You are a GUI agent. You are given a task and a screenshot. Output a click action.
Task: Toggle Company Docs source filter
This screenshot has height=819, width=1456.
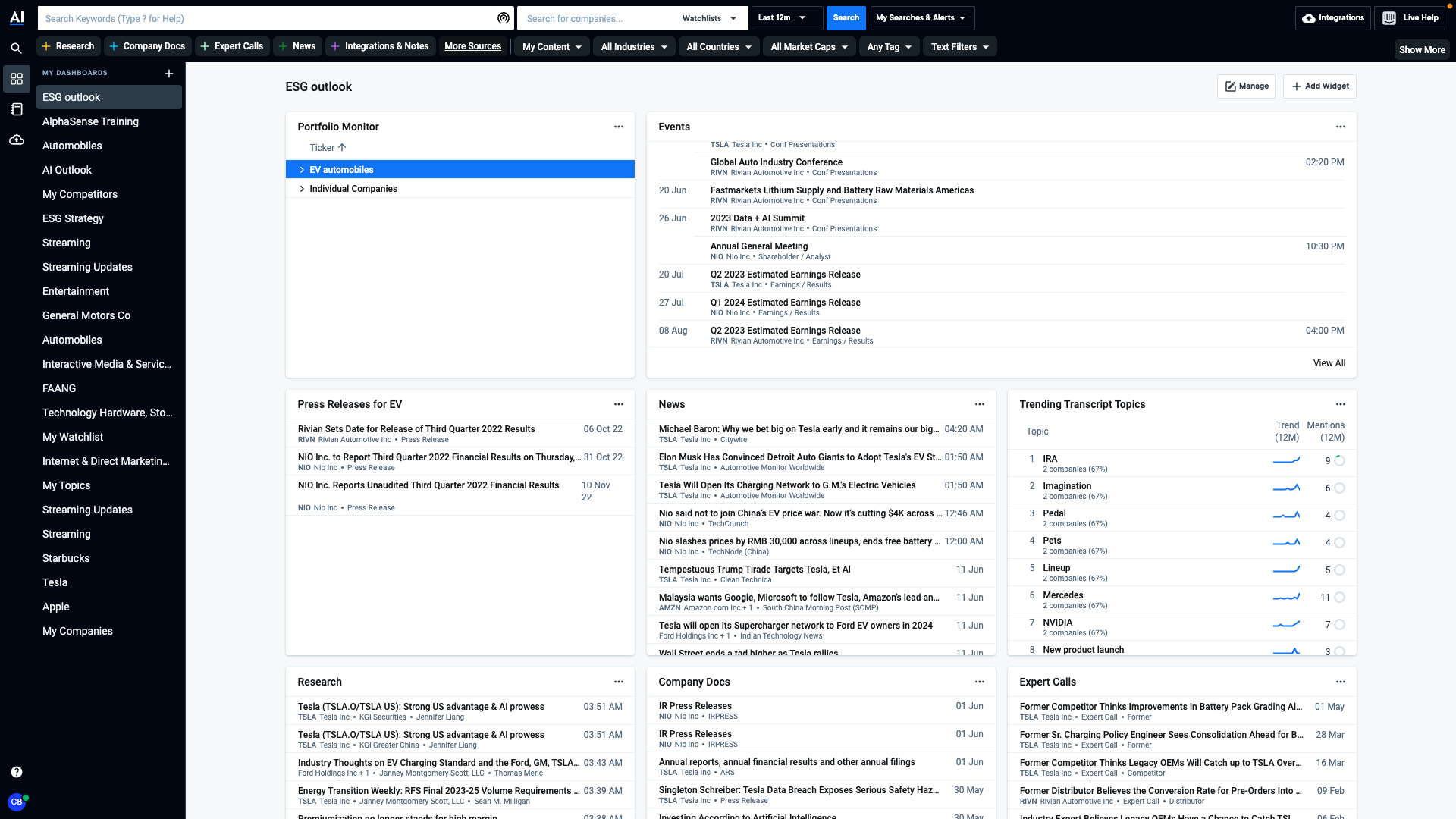point(147,46)
